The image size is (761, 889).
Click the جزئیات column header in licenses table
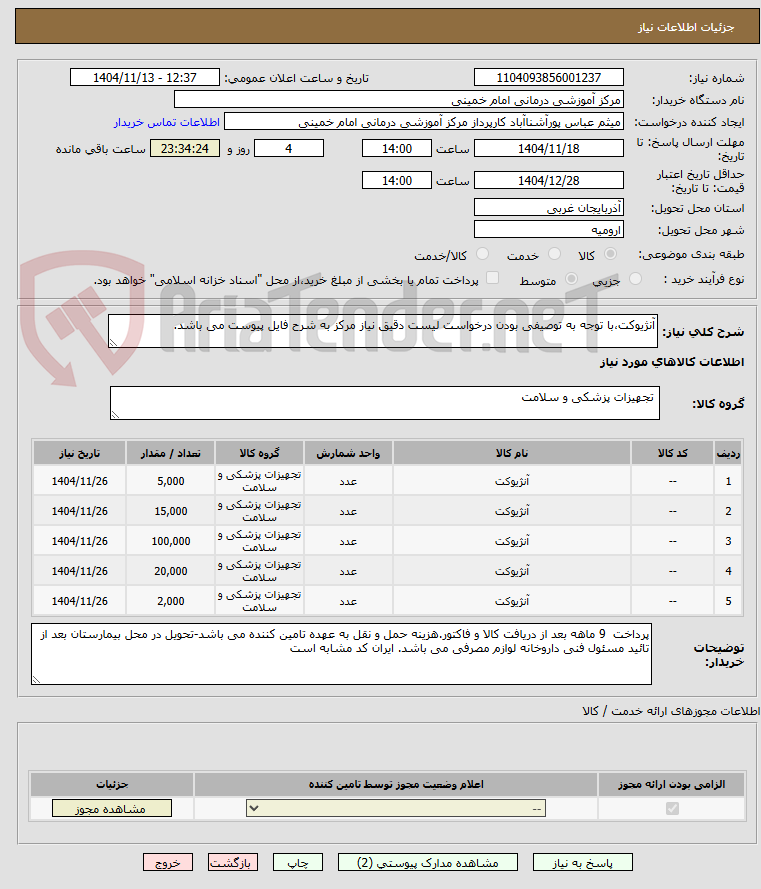(112, 784)
